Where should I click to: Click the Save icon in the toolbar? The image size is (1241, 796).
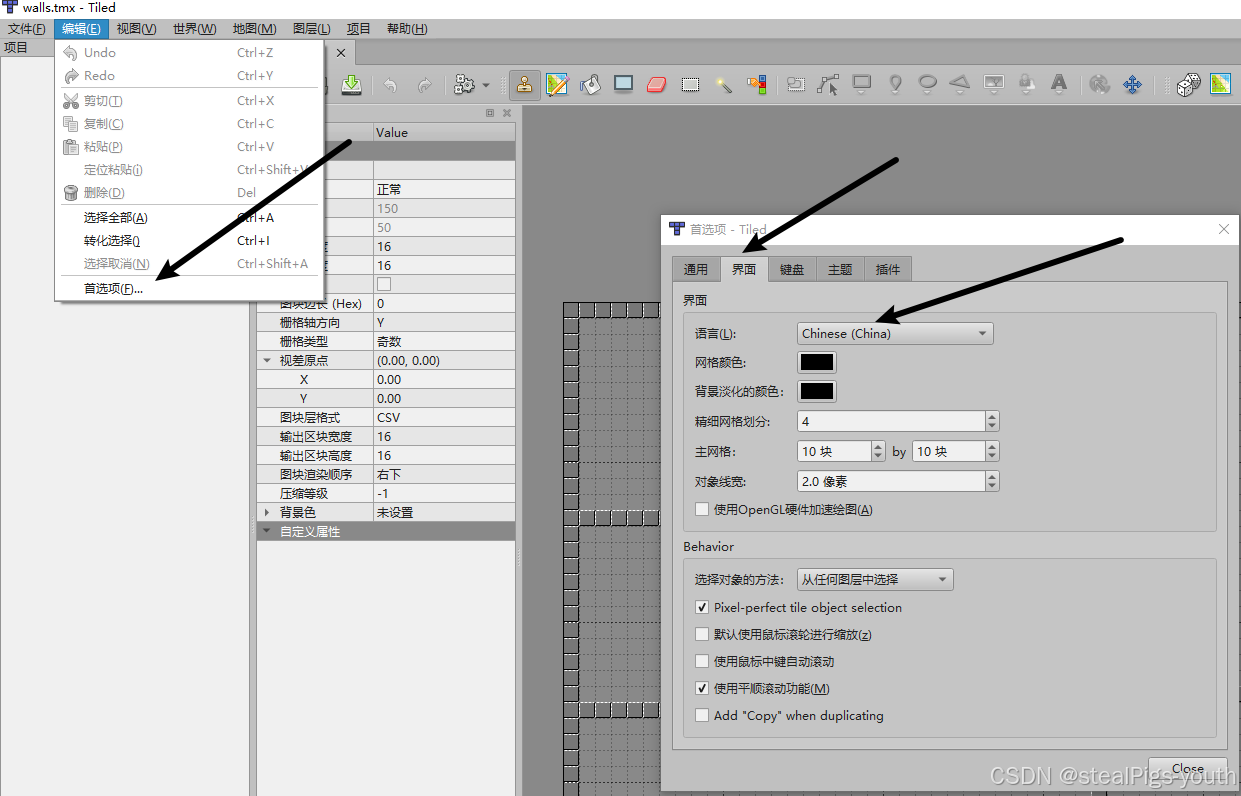pyautogui.click(x=351, y=85)
